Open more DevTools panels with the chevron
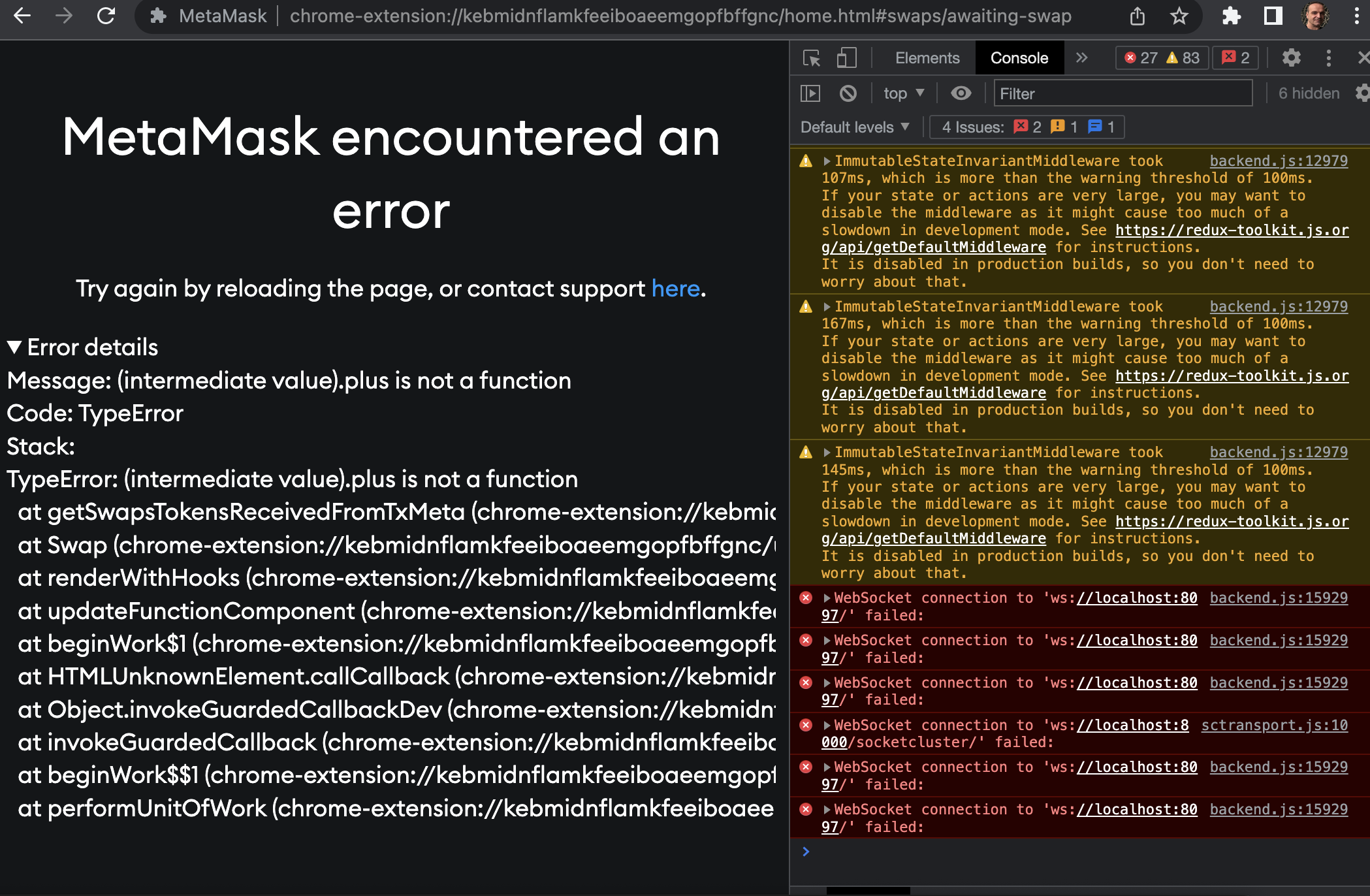Screen dimensions: 1370x896 tap(1082, 57)
